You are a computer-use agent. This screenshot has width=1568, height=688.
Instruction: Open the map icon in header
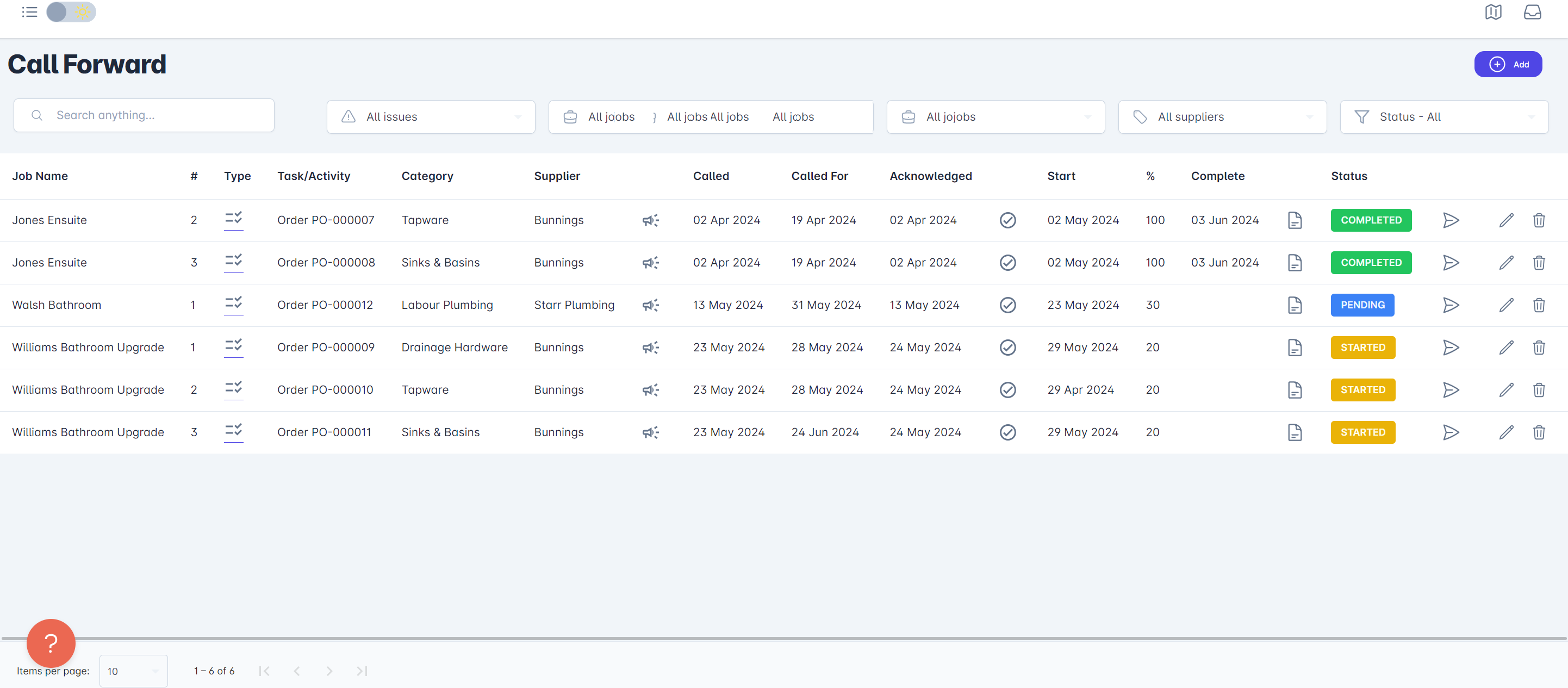1492,12
